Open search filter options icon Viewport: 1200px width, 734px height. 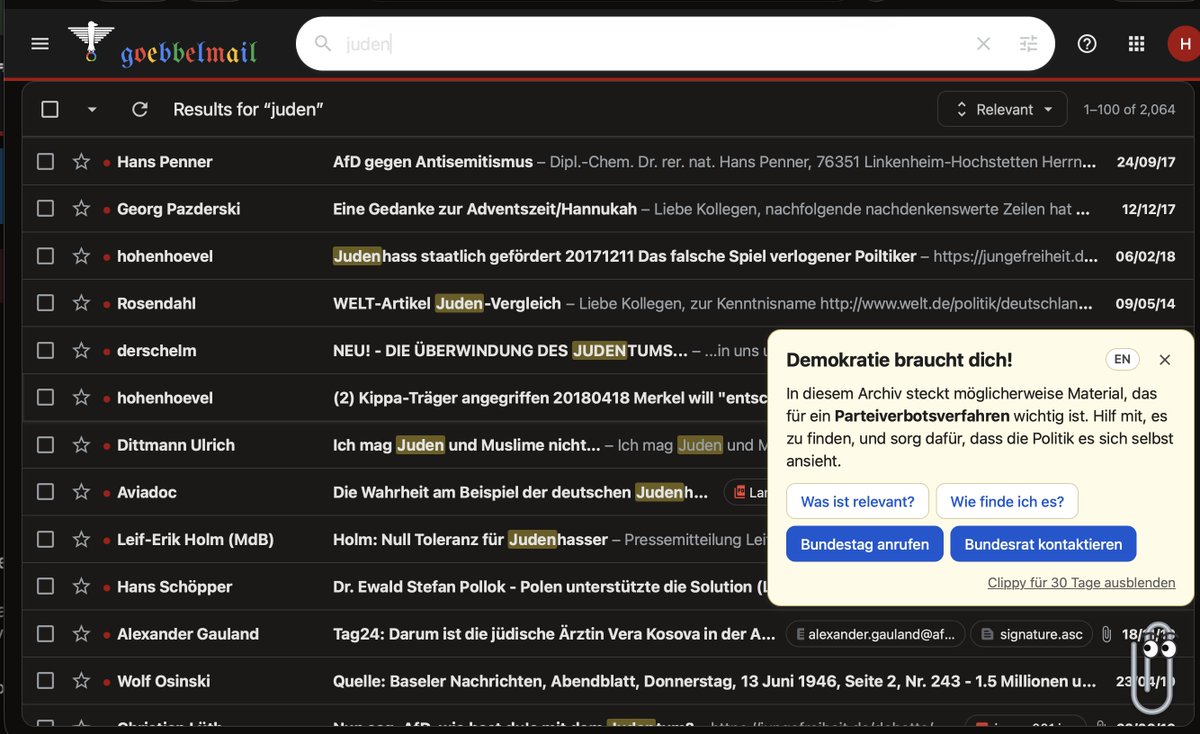coord(1028,44)
